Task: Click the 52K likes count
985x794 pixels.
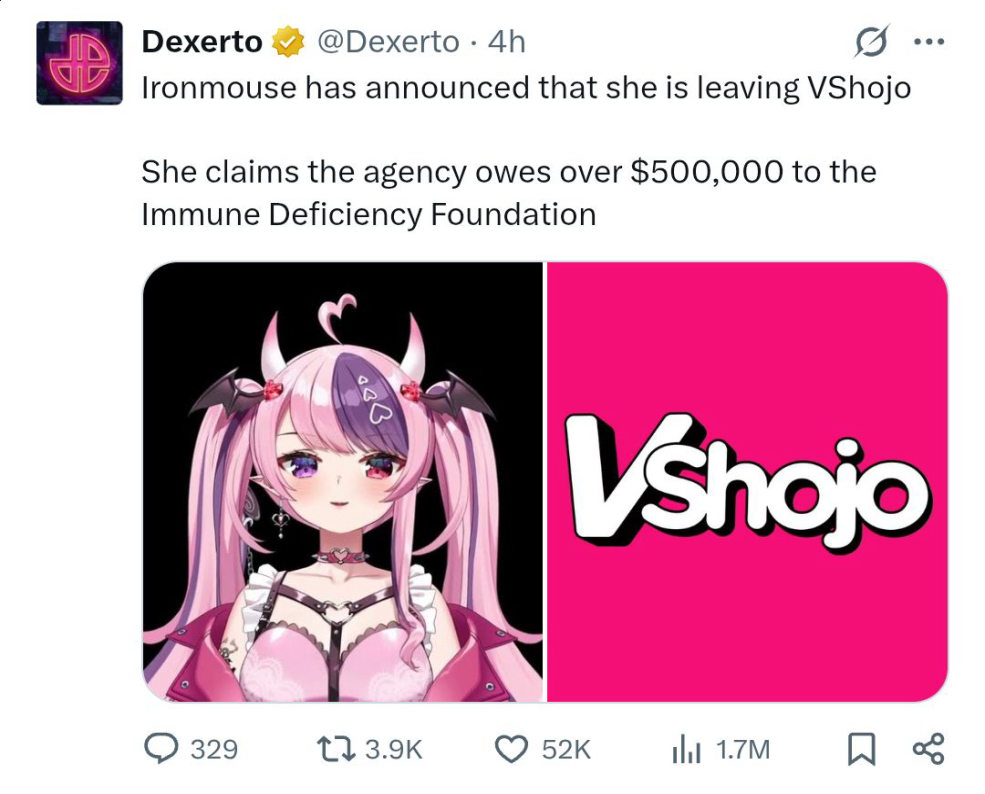Action: pyautogui.click(x=566, y=749)
